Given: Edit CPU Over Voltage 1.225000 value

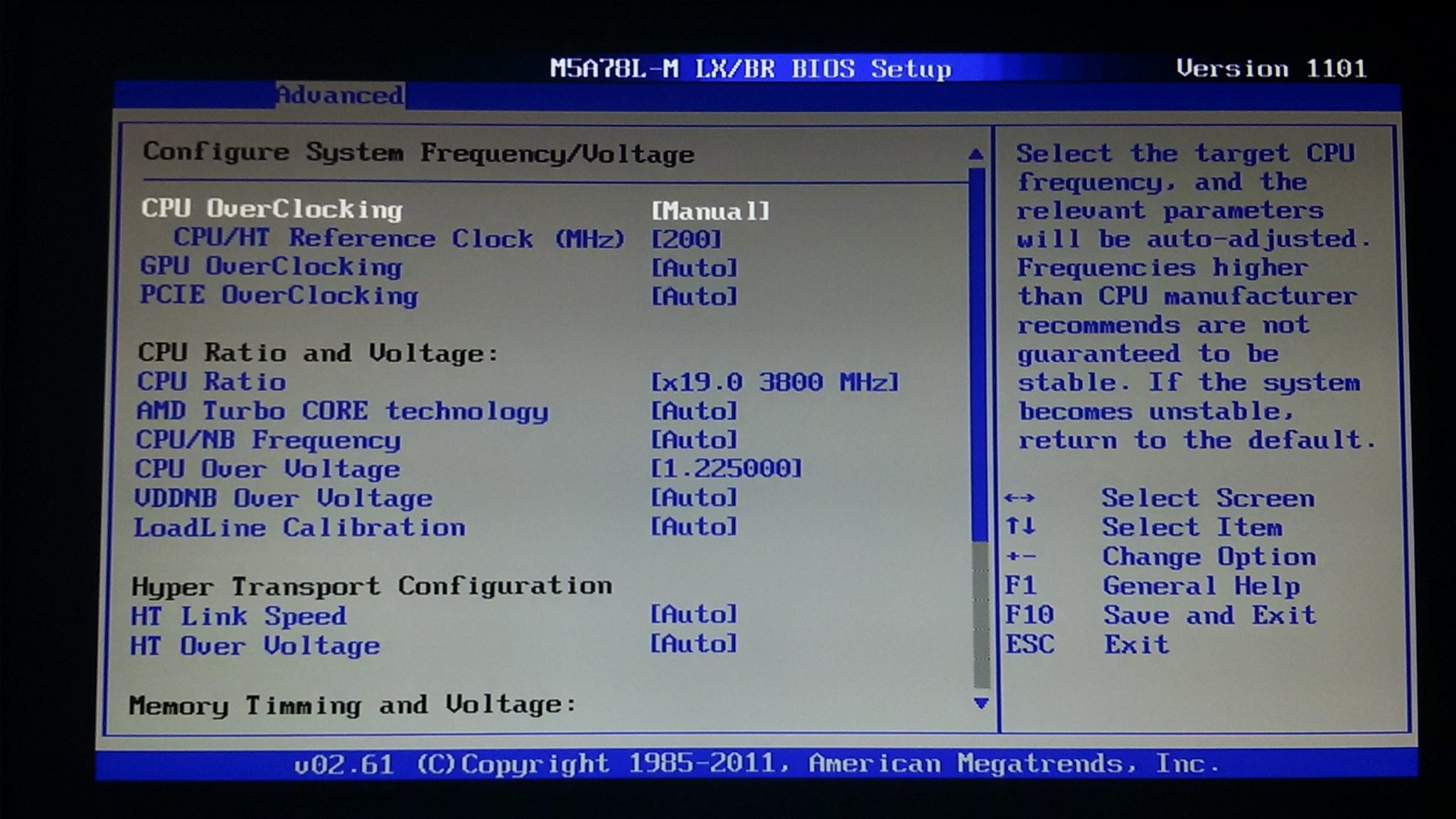Looking at the screenshot, I should (x=727, y=468).
